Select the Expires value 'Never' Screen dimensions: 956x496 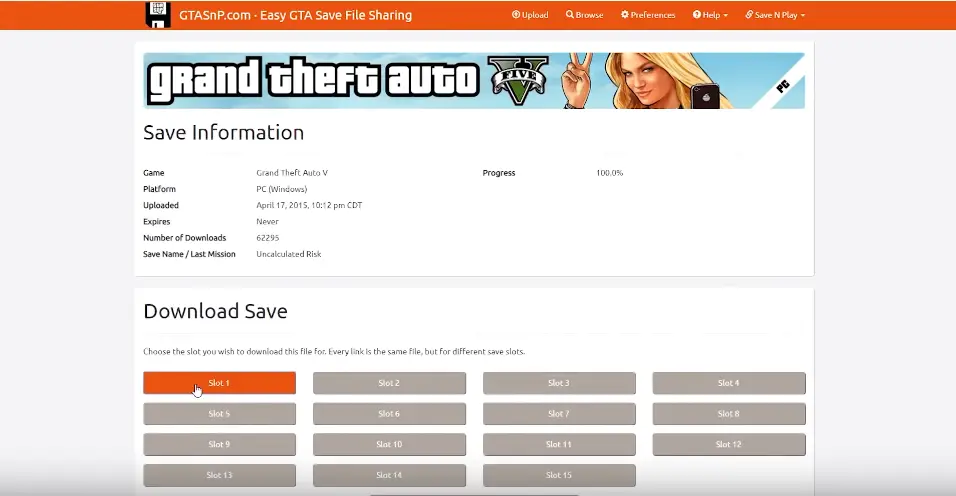pyautogui.click(x=267, y=222)
